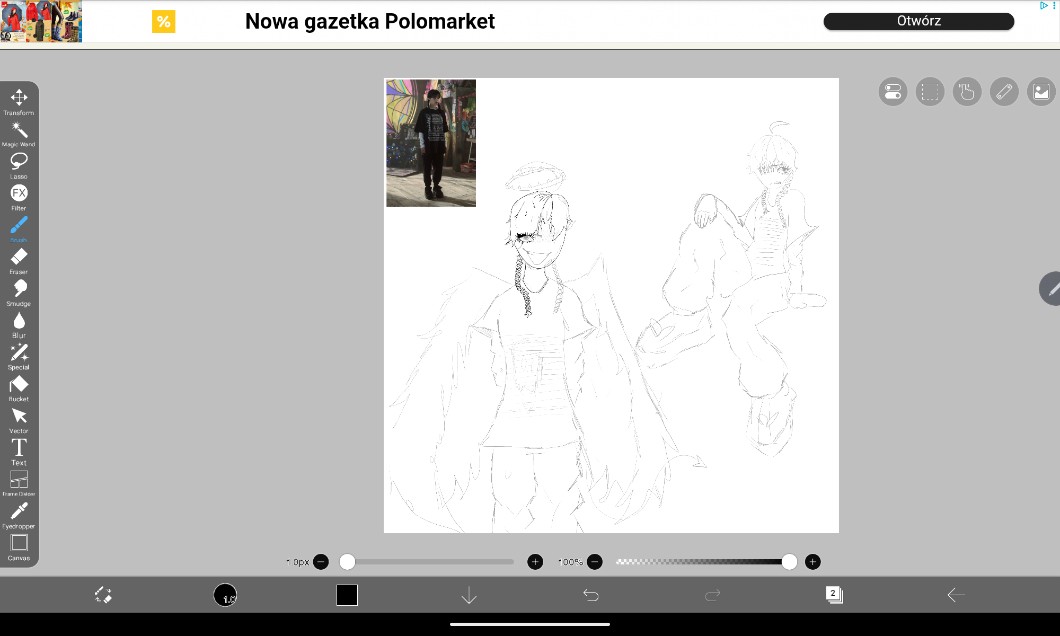Open the black color swatch

click(x=347, y=595)
